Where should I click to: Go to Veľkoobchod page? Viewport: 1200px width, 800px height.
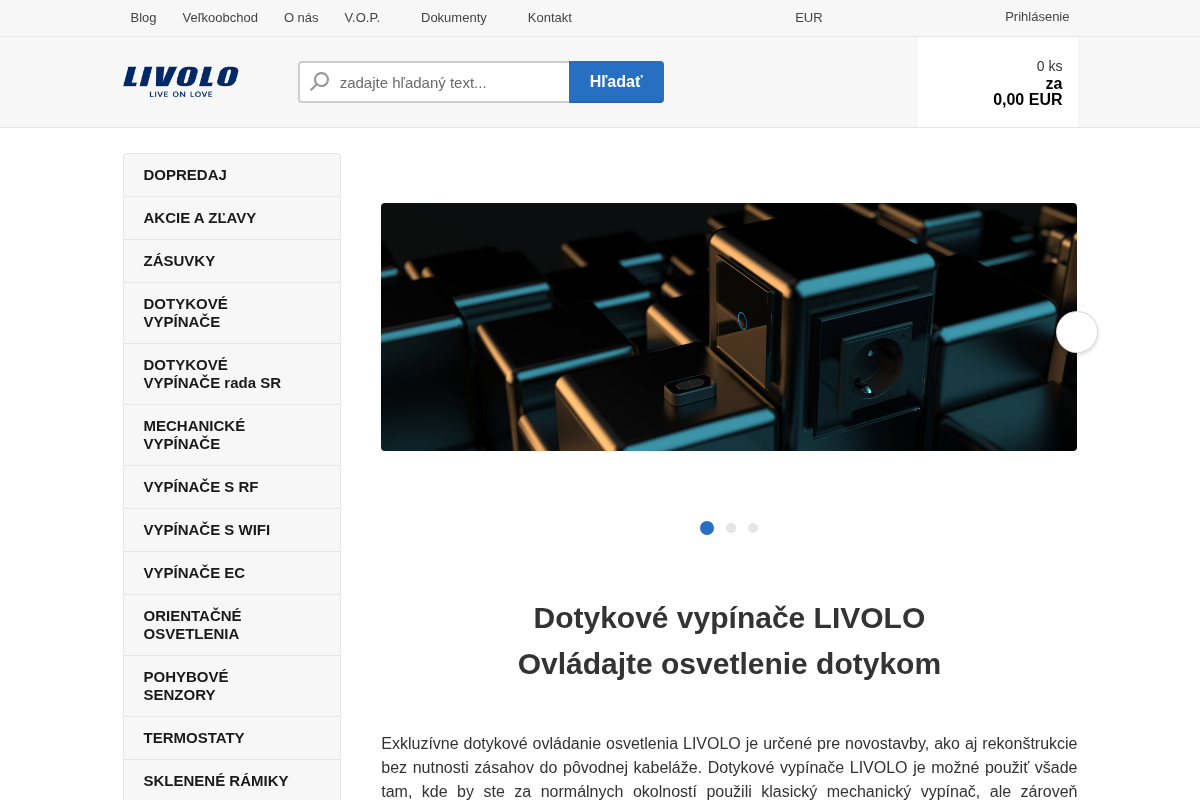(x=220, y=17)
